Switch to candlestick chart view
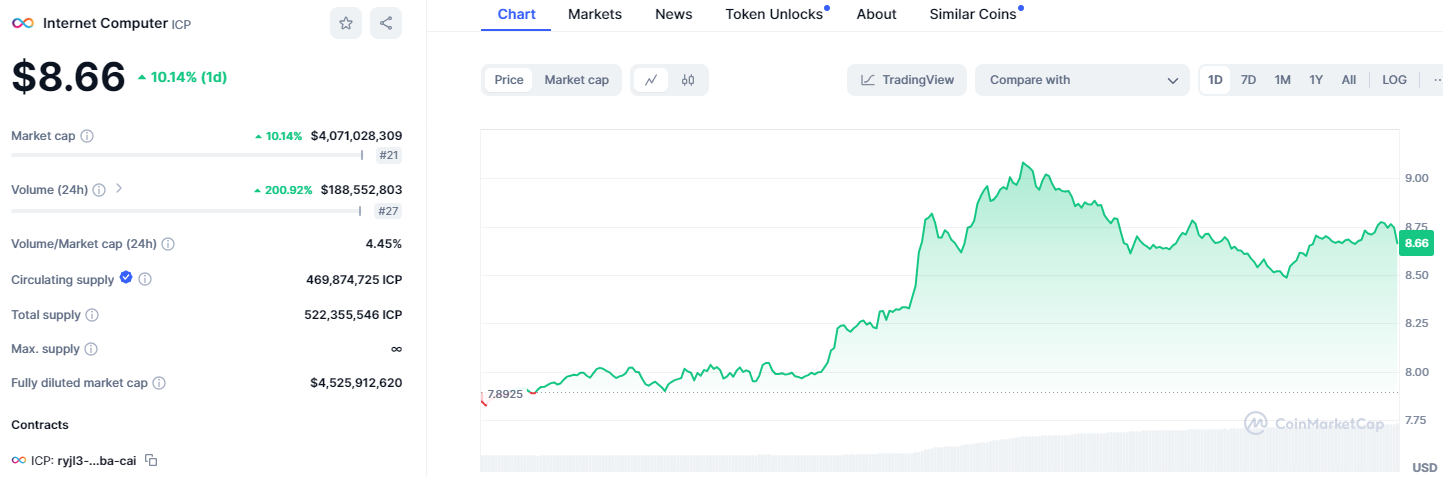Image resolution: width=1443 pixels, height=477 pixels. coord(688,80)
